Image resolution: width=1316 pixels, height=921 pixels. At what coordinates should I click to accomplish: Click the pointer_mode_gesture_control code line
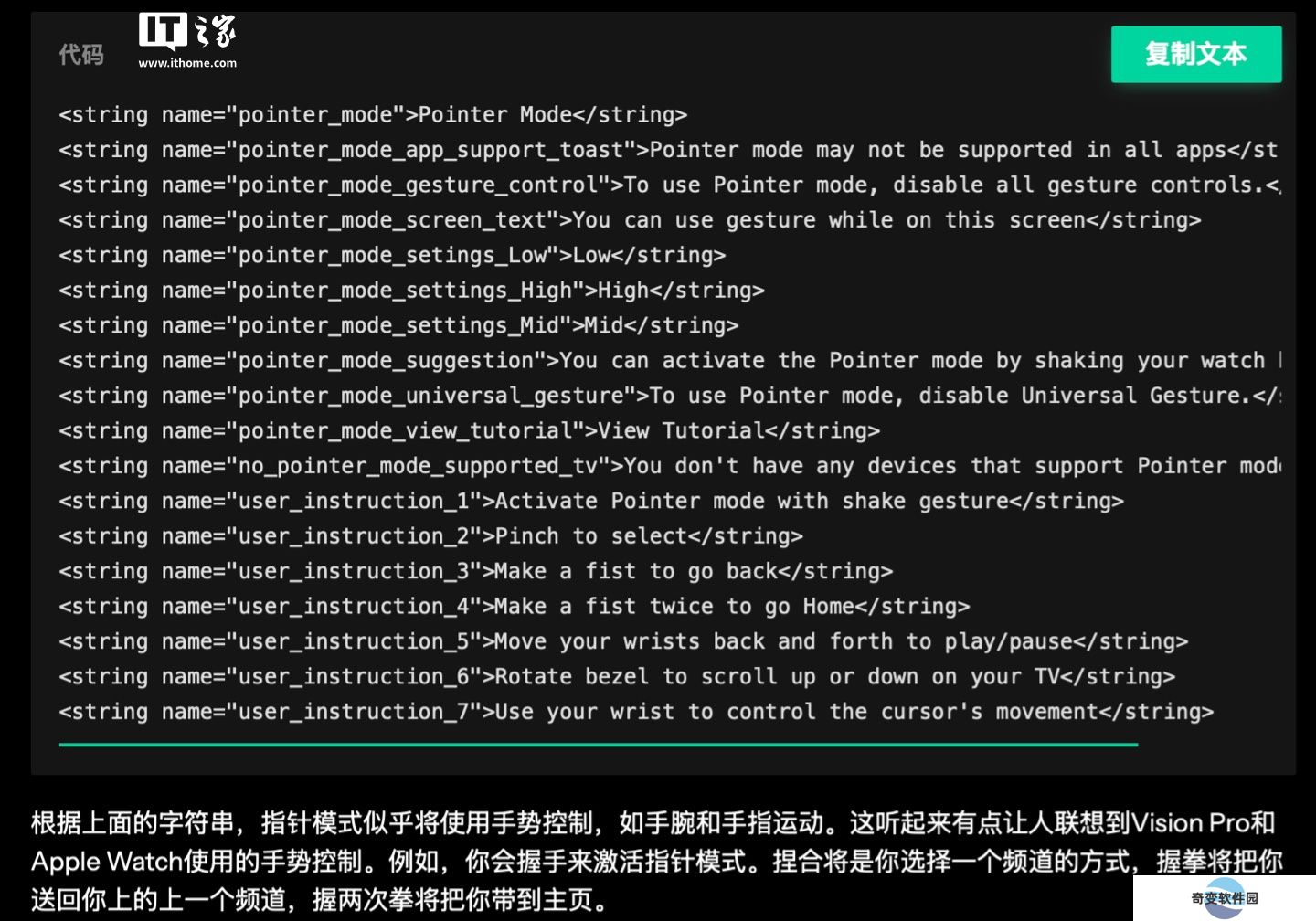pyautogui.click(x=669, y=185)
